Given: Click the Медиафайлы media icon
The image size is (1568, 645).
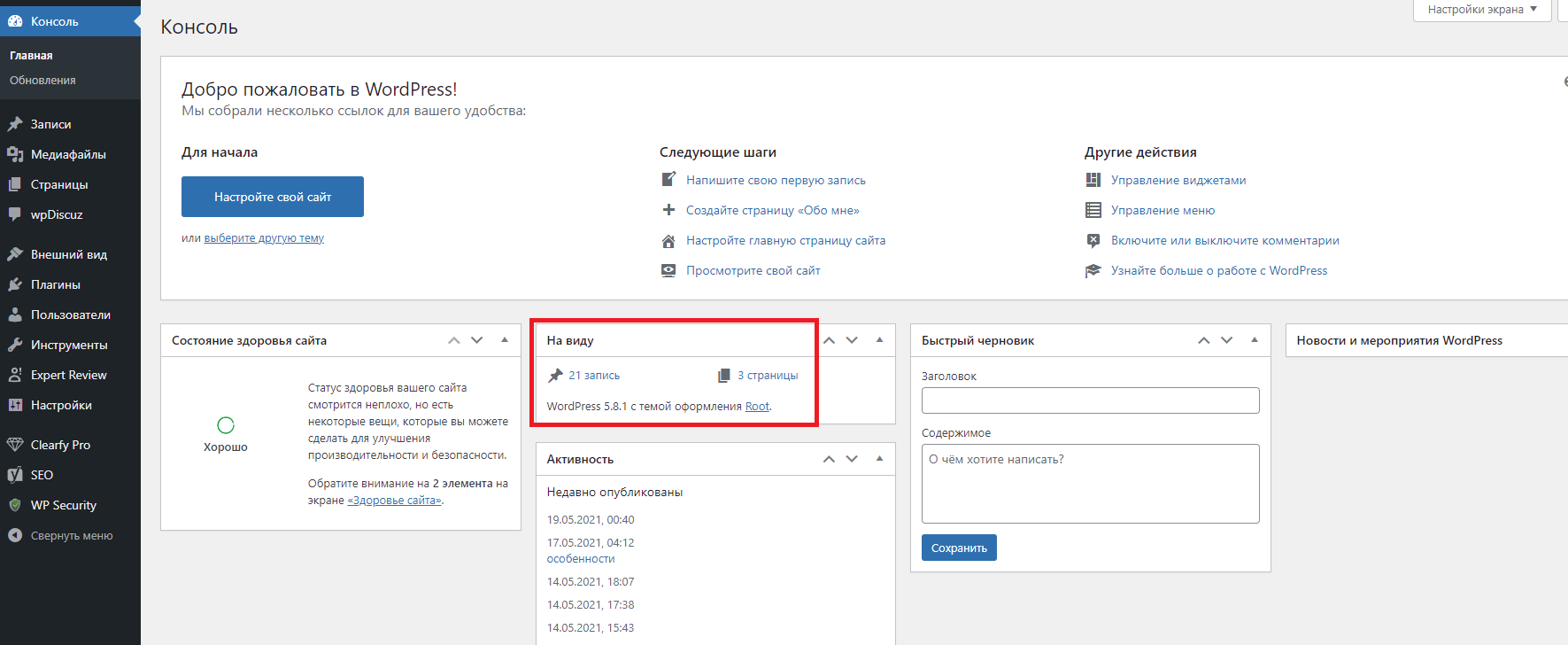Looking at the screenshot, I should pos(15,154).
